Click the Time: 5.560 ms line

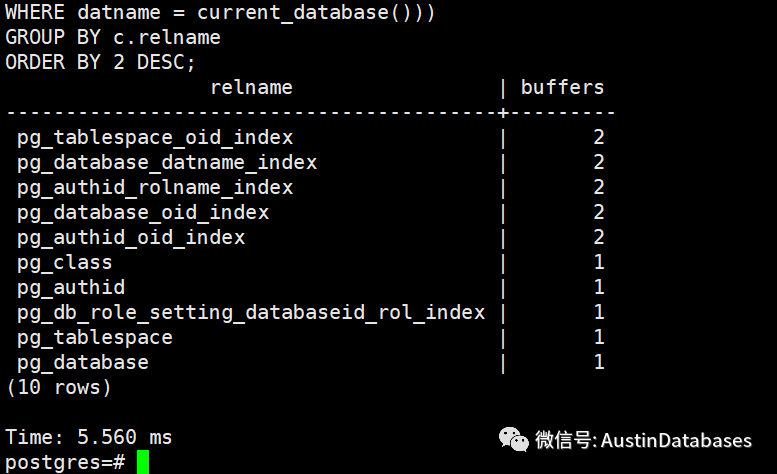pyautogui.click(x=89, y=437)
